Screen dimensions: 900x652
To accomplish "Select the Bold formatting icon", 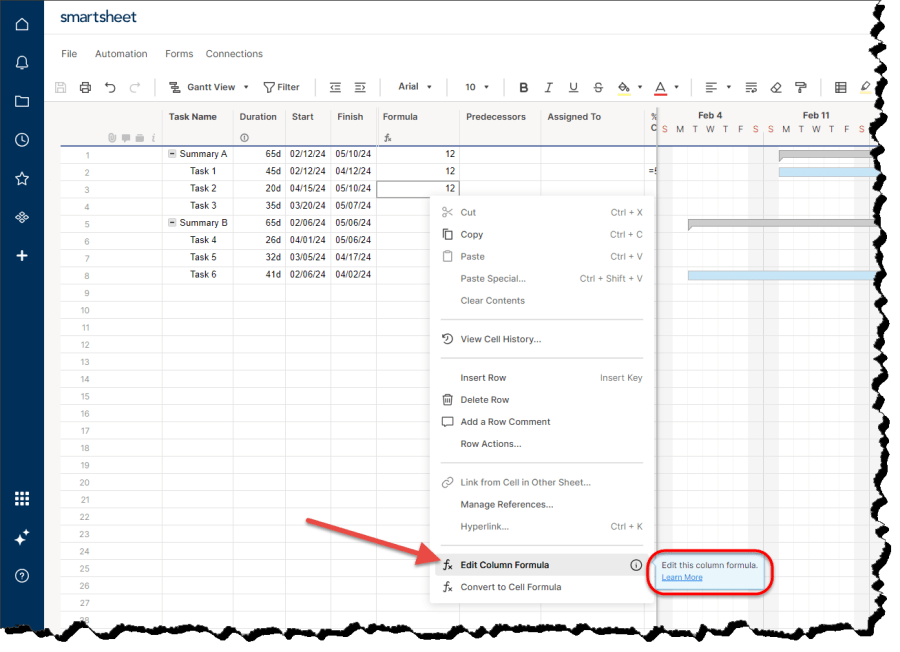I will (523, 87).
